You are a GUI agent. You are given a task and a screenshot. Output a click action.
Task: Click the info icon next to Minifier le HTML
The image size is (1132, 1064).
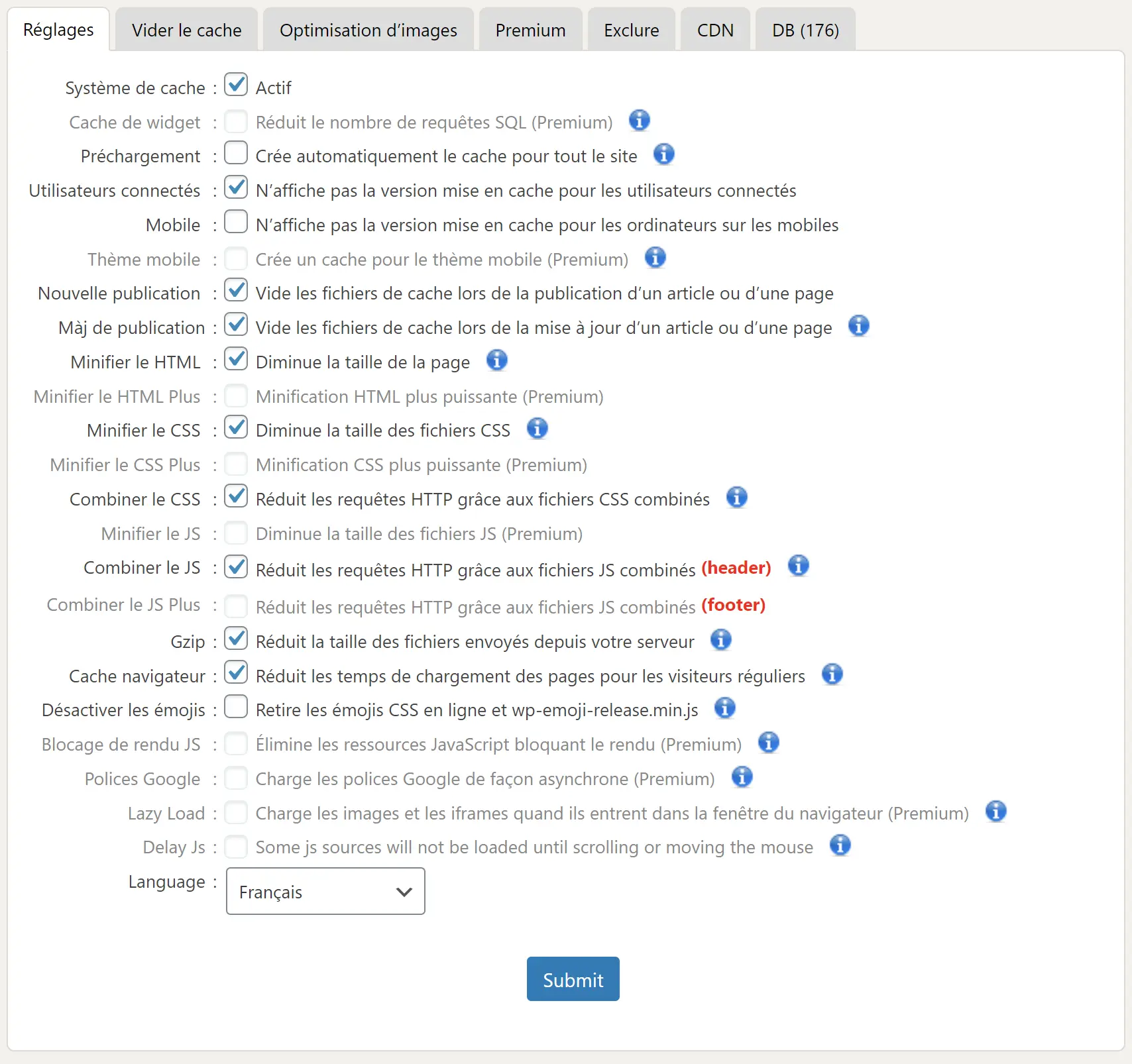[497, 360]
